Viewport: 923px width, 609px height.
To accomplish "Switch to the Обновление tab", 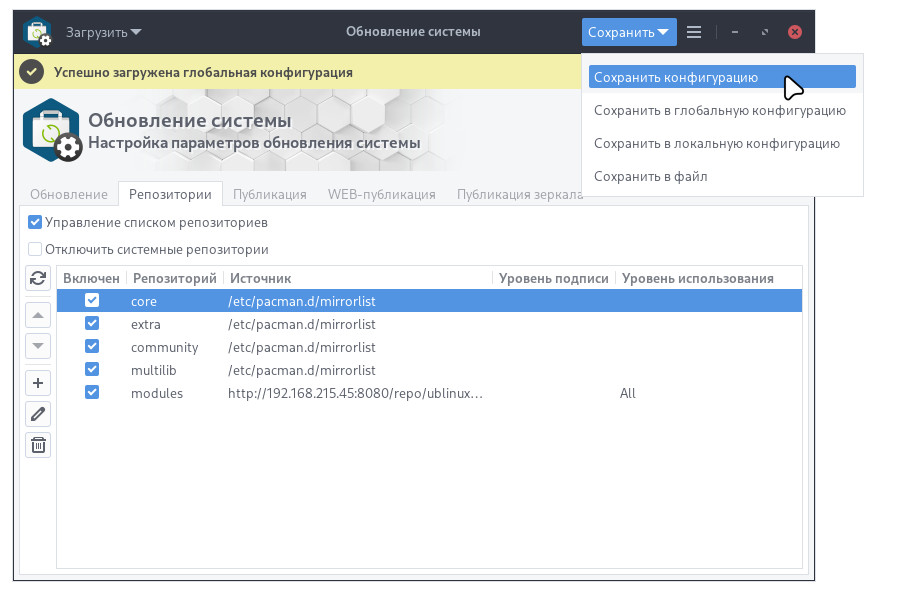I will click(x=69, y=194).
